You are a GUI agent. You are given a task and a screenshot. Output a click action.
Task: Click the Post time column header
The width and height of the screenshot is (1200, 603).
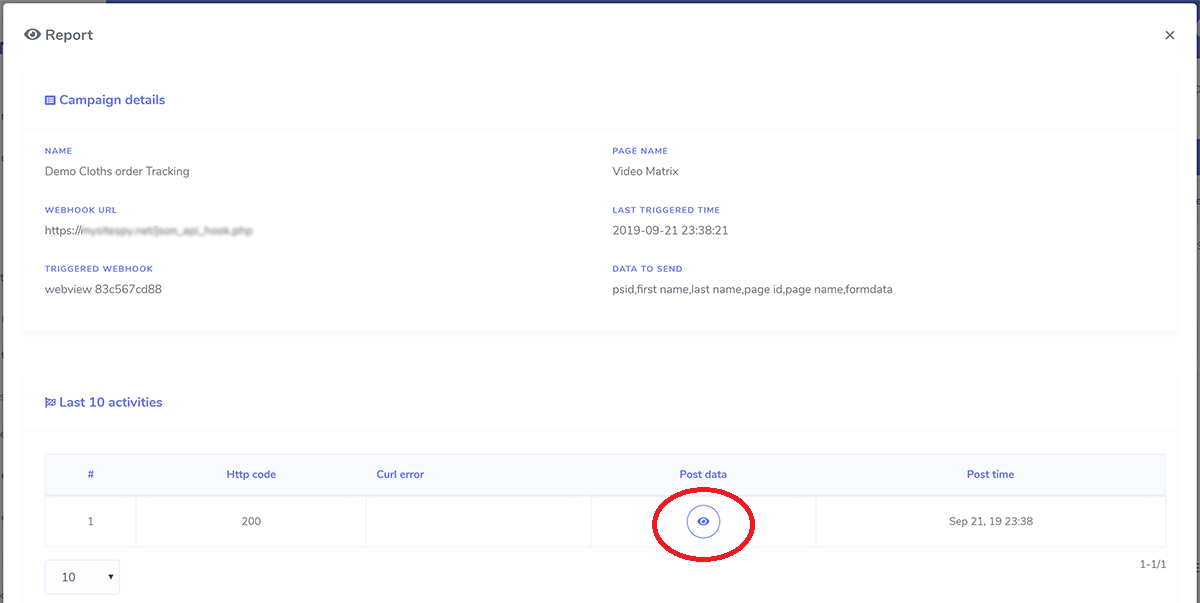click(990, 474)
